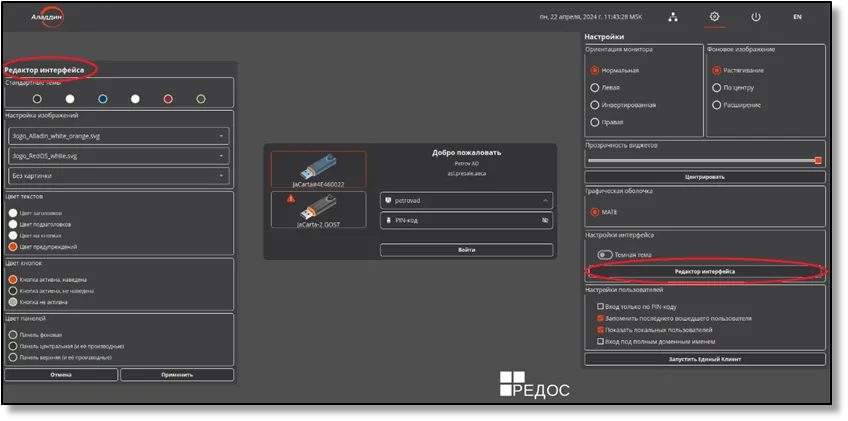Screen dimensions: 848x421
Task: Open the Панель верхняя color swatch
Action: point(13,357)
